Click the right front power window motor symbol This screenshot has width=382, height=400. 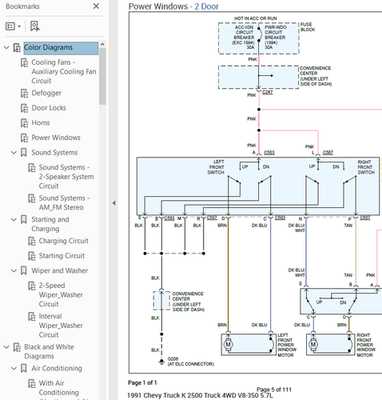click(x=313, y=345)
